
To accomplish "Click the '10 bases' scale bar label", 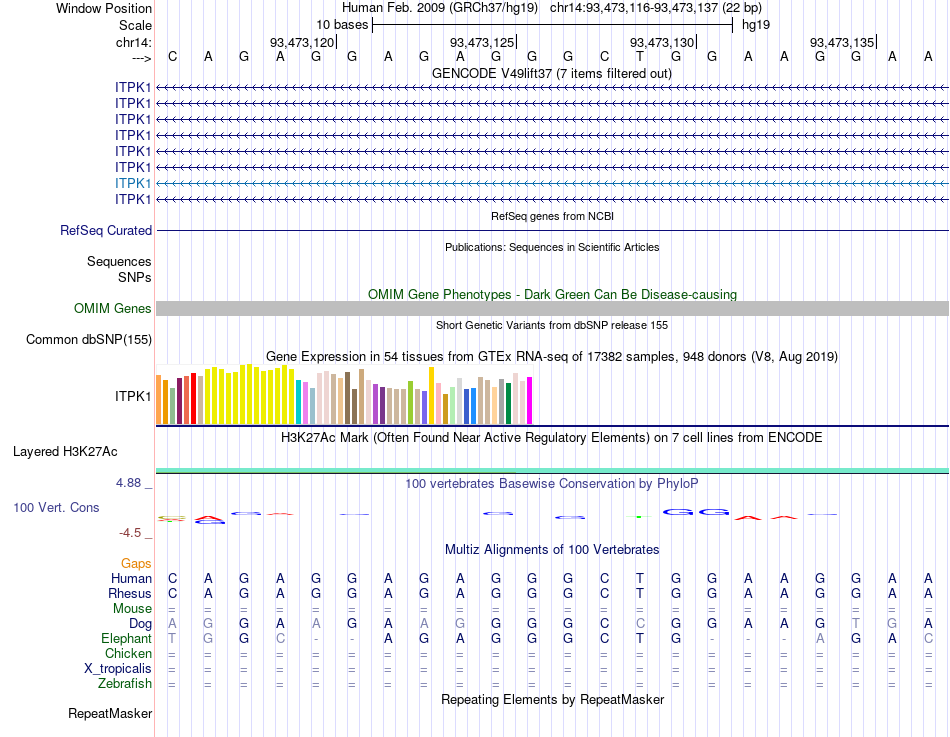I will [342, 25].
